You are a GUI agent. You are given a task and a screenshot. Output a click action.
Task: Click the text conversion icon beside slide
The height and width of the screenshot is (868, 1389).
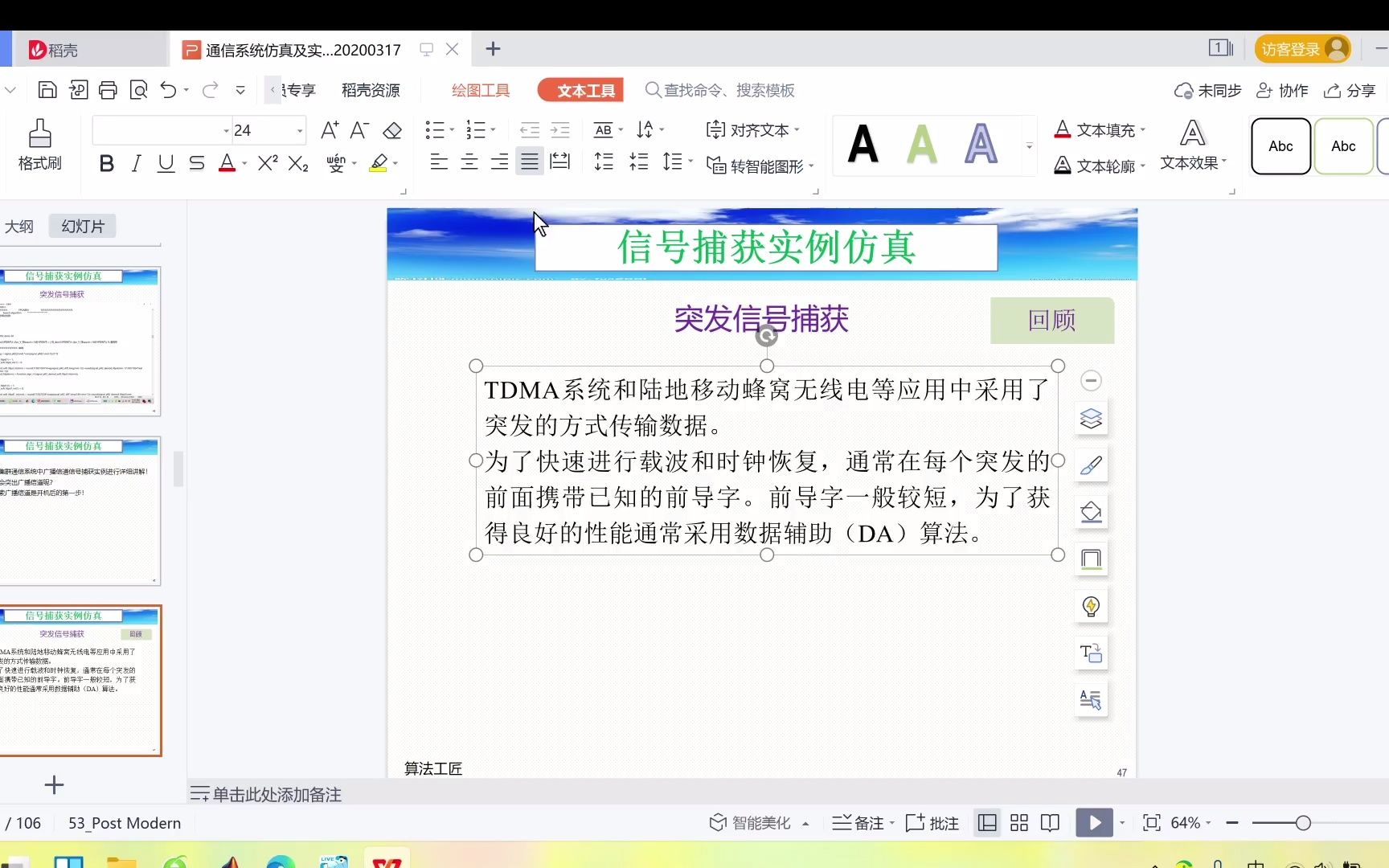click(x=1091, y=653)
